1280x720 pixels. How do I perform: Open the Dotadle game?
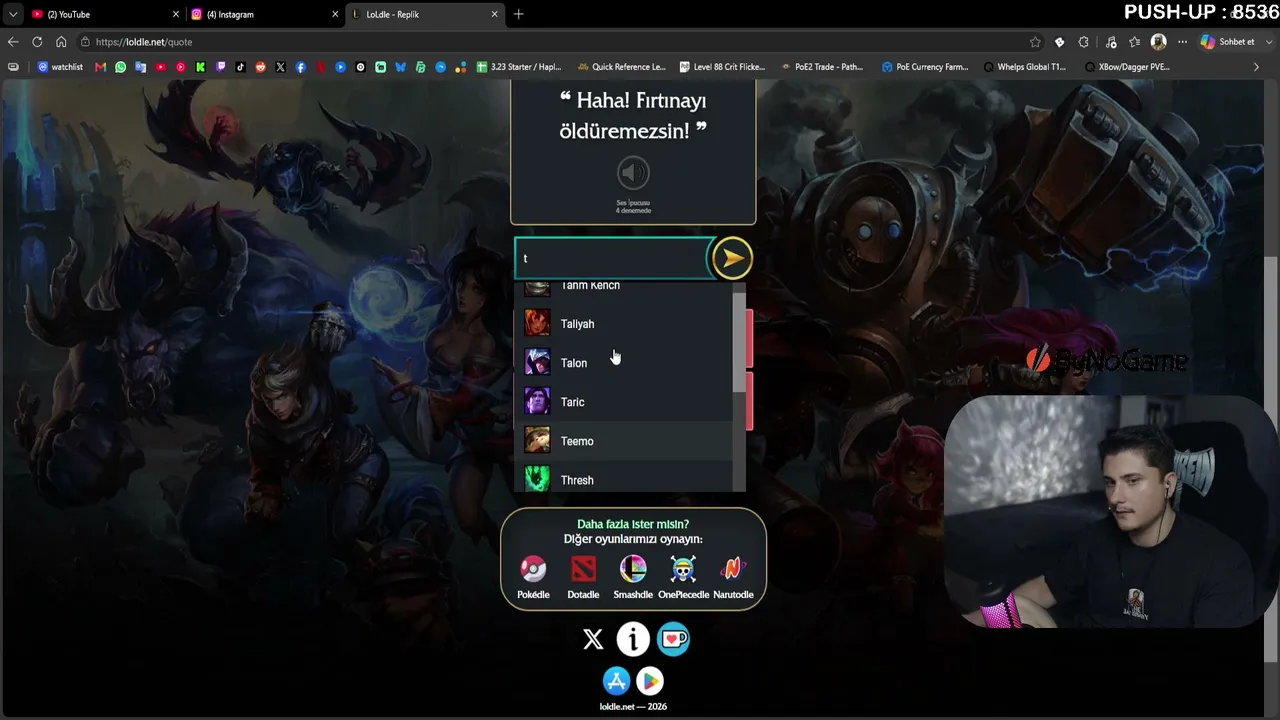click(x=583, y=577)
